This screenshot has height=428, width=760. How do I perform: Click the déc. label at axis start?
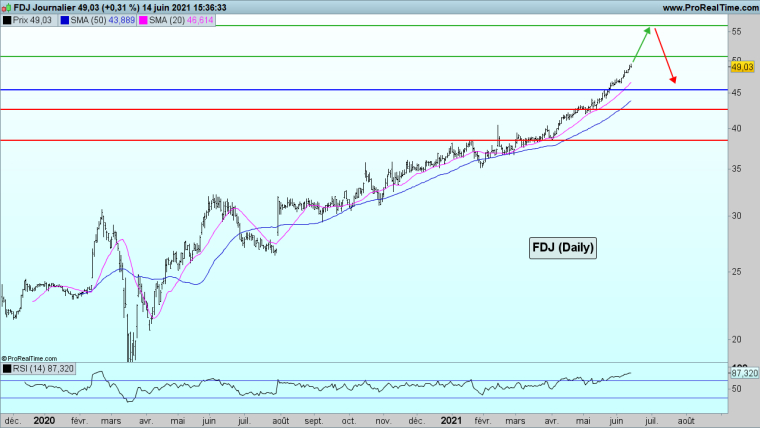click(13, 421)
